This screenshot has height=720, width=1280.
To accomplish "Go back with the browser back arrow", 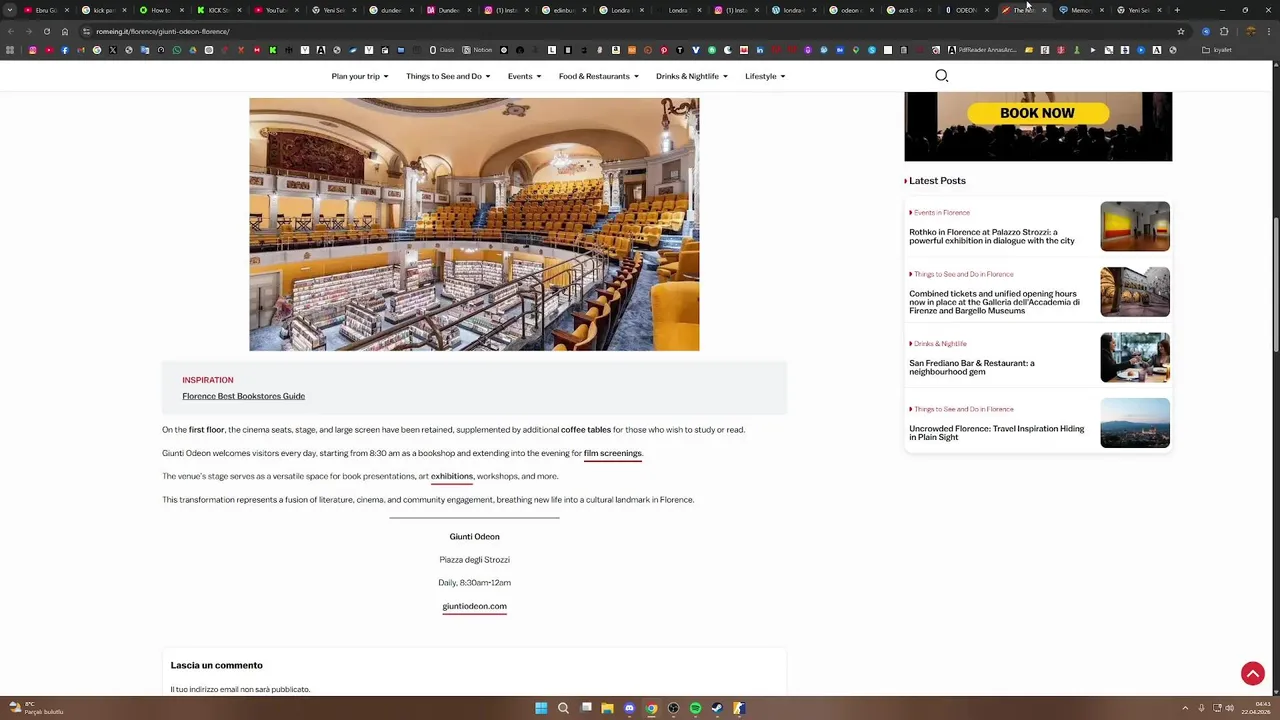I will click(x=11, y=31).
